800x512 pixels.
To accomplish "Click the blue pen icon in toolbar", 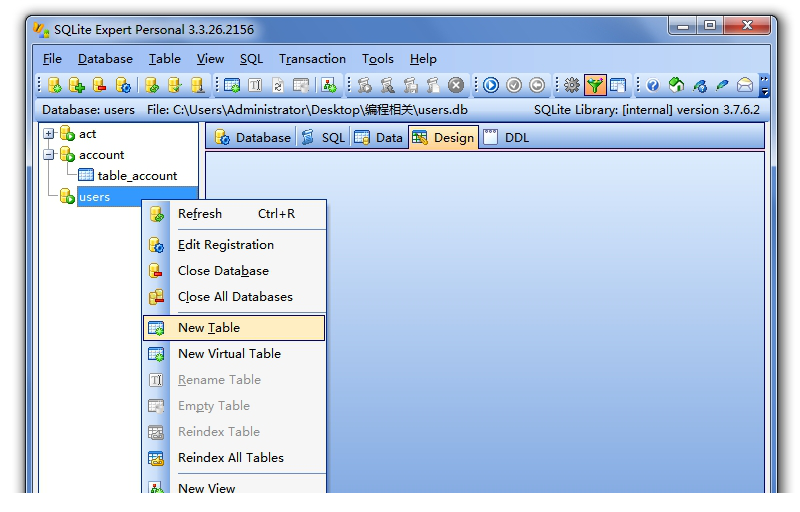I will [x=722, y=85].
